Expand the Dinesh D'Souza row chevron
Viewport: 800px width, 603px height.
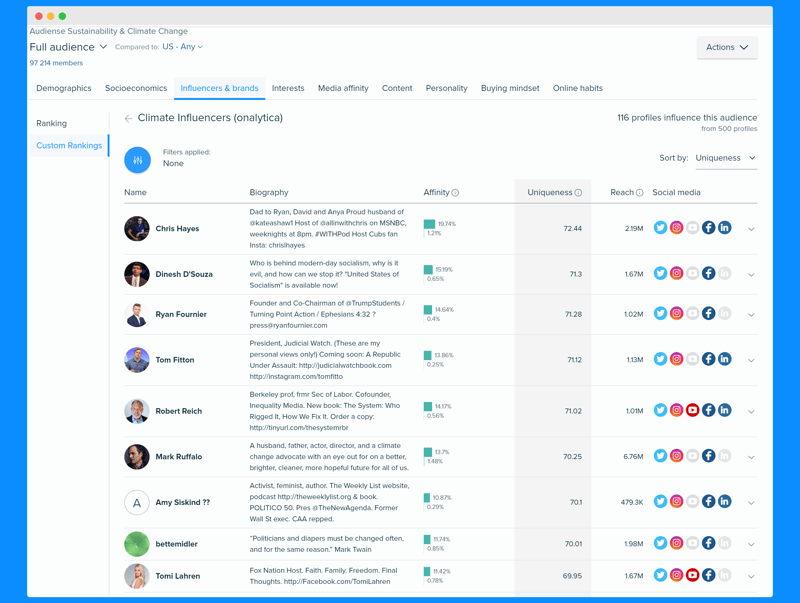pyautogui.click(x=751, y=274)
